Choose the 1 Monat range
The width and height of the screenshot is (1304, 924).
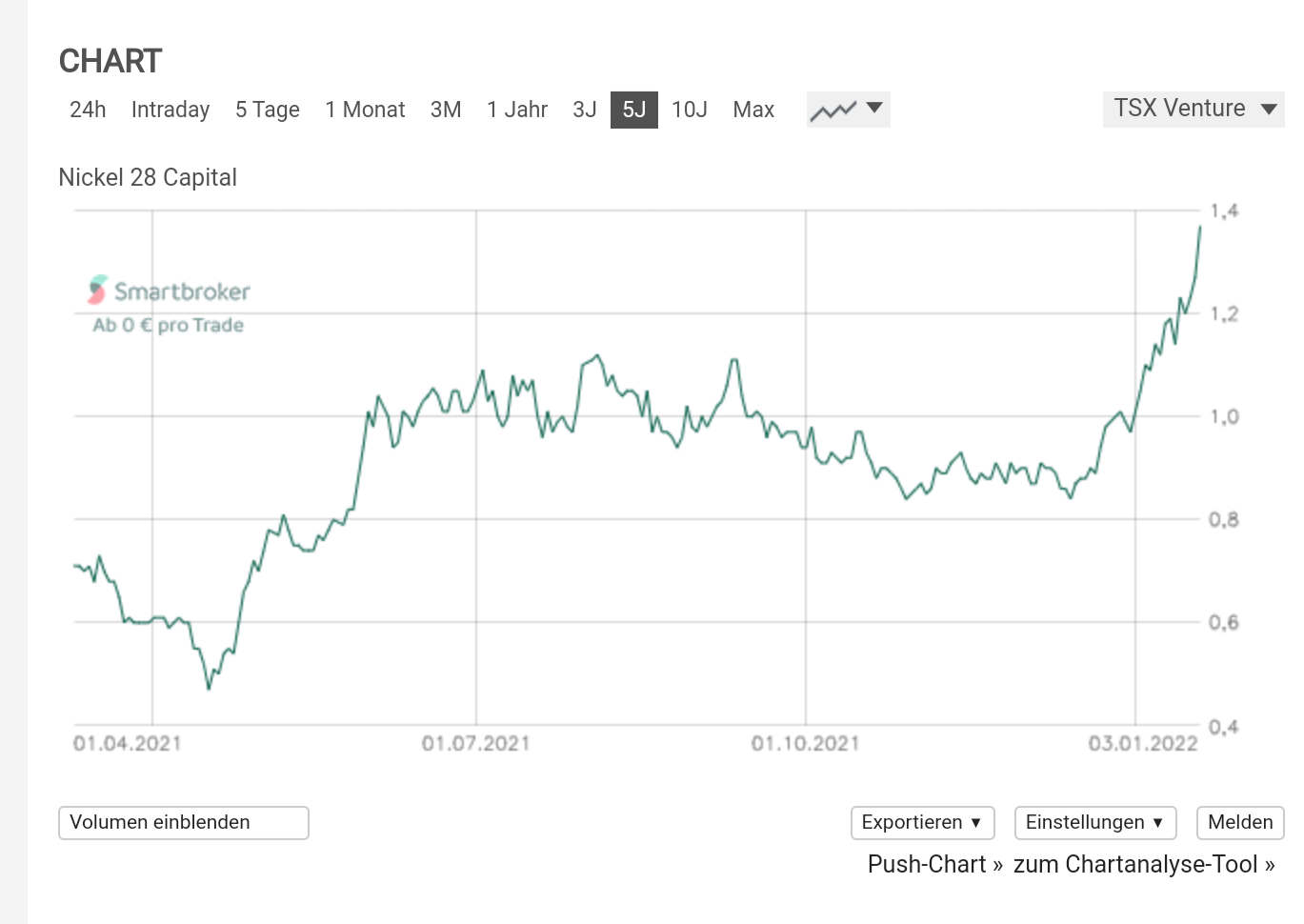pyautogui.click(x=365, y=110)
